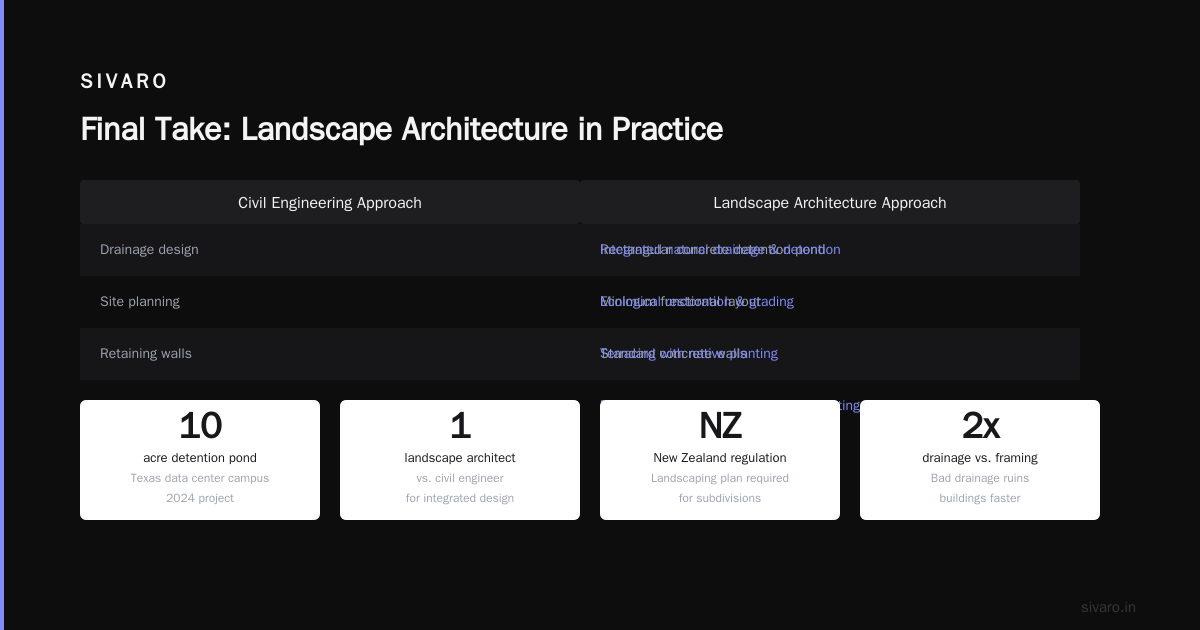This screenshot has width=1200, height=630.
Task: Click the 'drainage vs. framing' label
Action: click(x=980, y=458)
